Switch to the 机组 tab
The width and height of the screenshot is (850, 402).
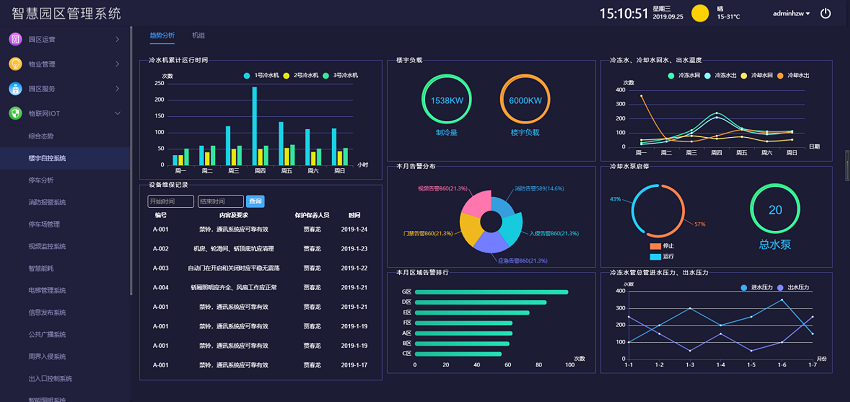coord(198,35)
